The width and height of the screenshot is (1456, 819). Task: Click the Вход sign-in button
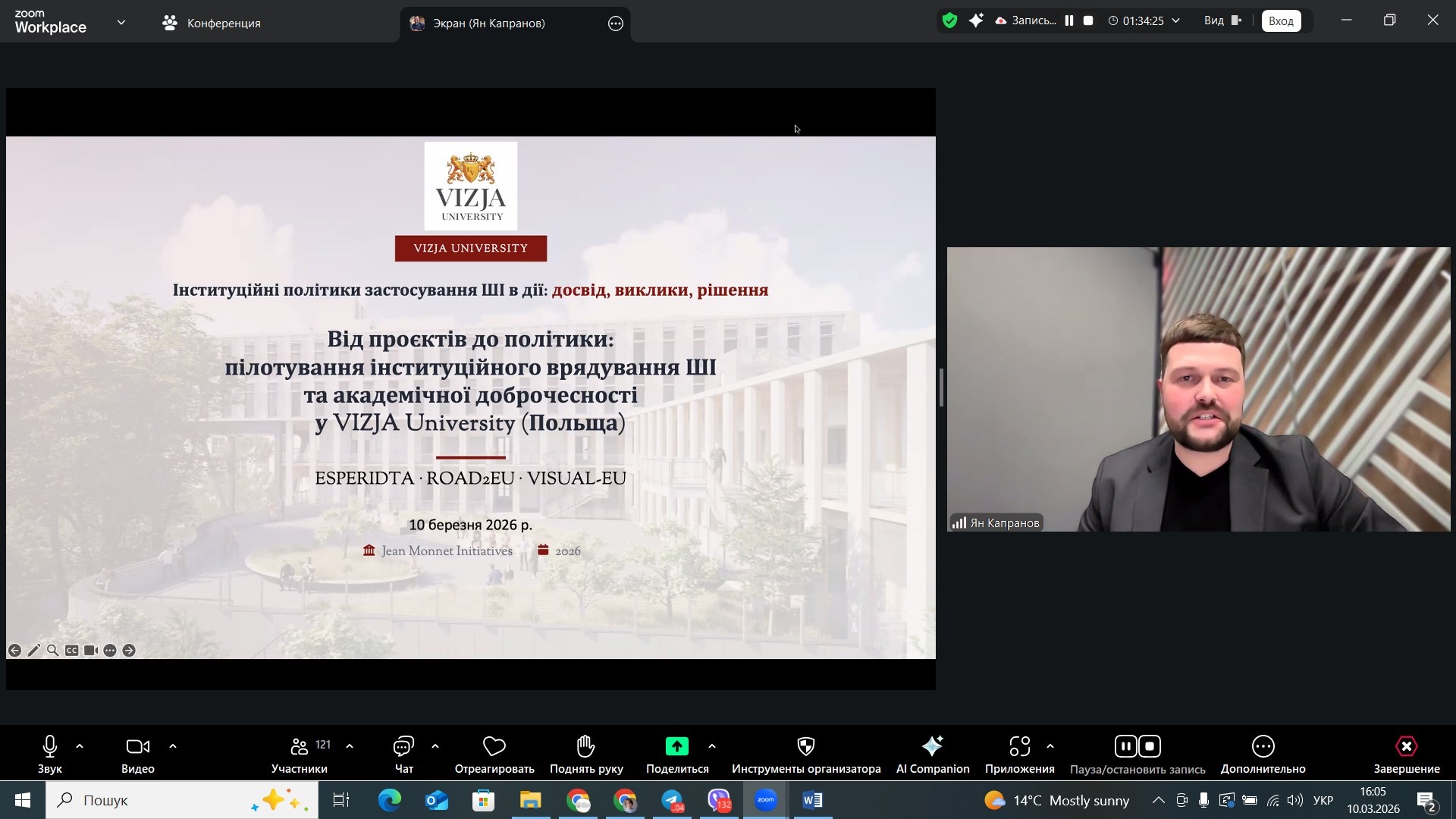pyautogui.click(x=1281, y=21)
